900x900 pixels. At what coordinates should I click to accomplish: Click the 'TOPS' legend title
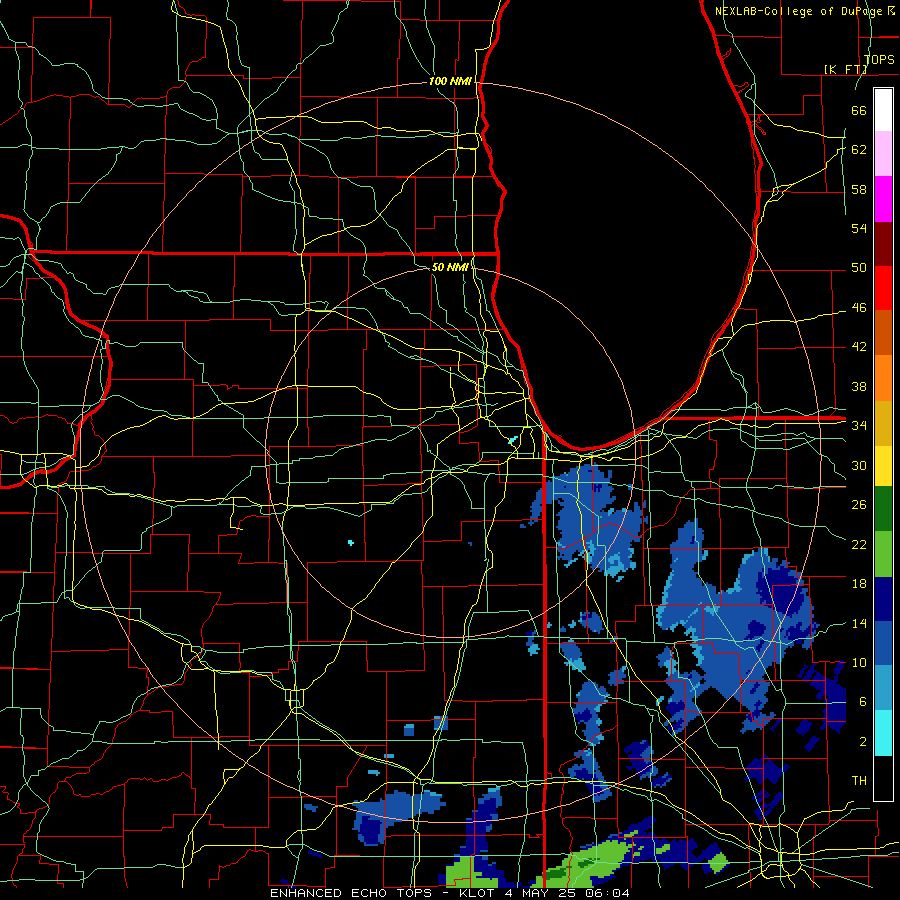(879, 59)
